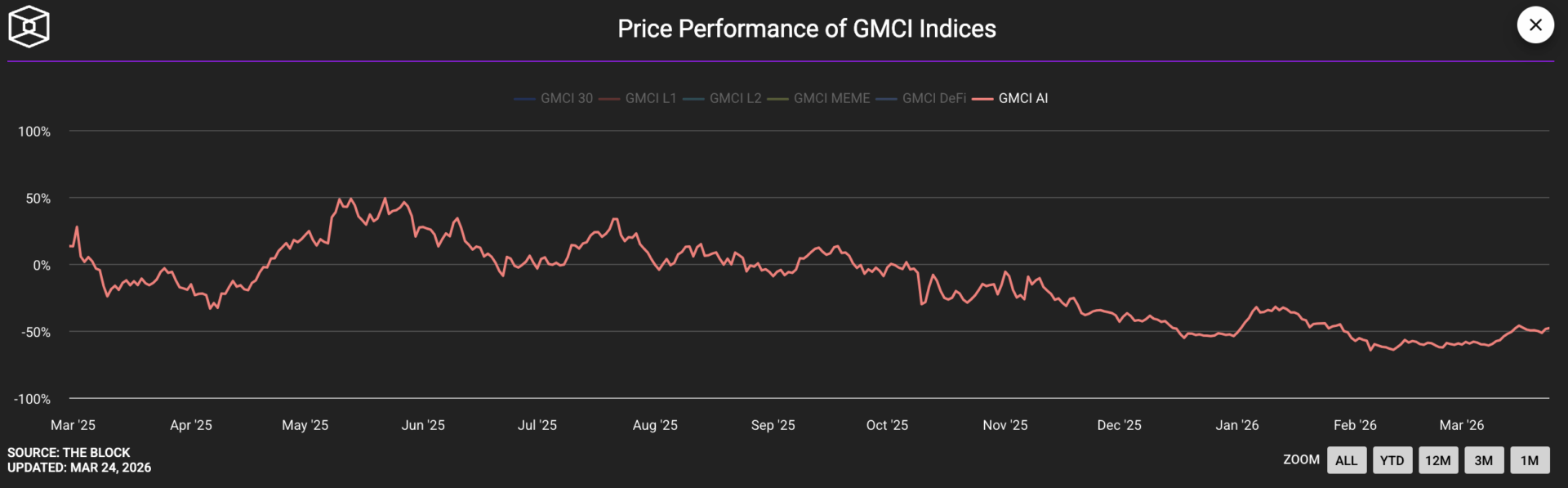Select the YTD zoom range
The height and width of the screenshot is (488, 1568).
click(1392, 460)
